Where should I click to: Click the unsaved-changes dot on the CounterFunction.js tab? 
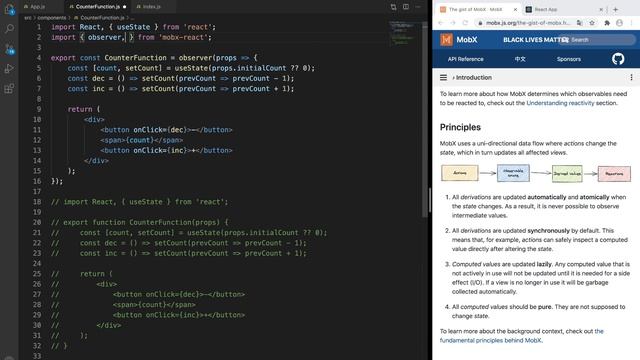124,7
